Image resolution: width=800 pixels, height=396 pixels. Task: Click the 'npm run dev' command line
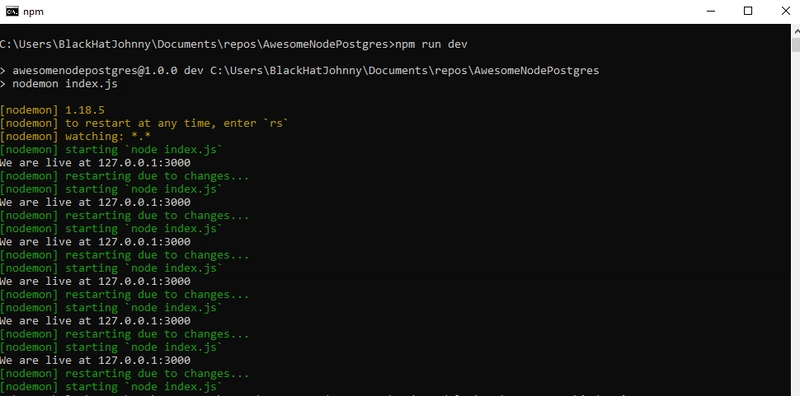pos(234,44)
